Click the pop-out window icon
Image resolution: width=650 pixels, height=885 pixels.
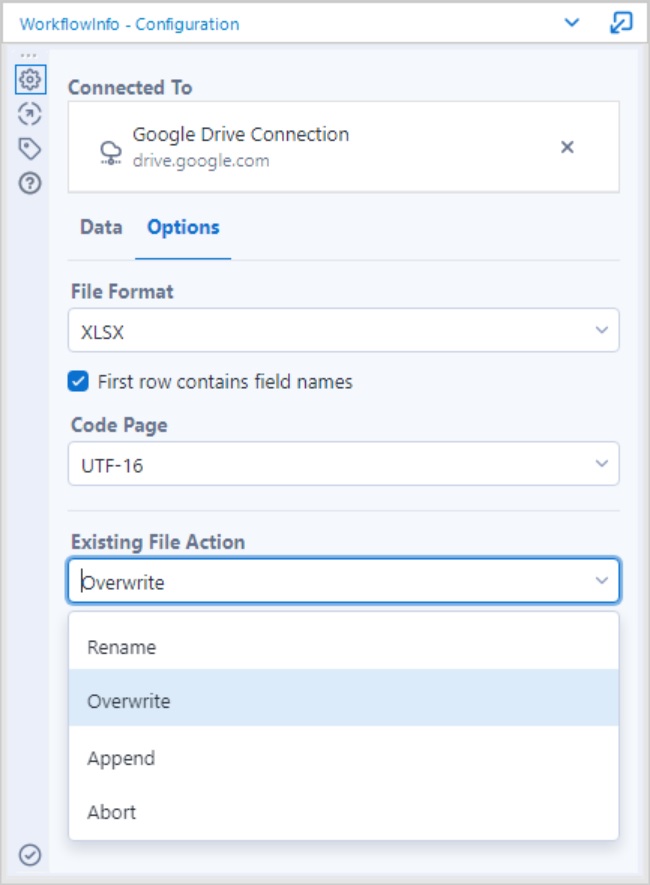click(621, 23)
